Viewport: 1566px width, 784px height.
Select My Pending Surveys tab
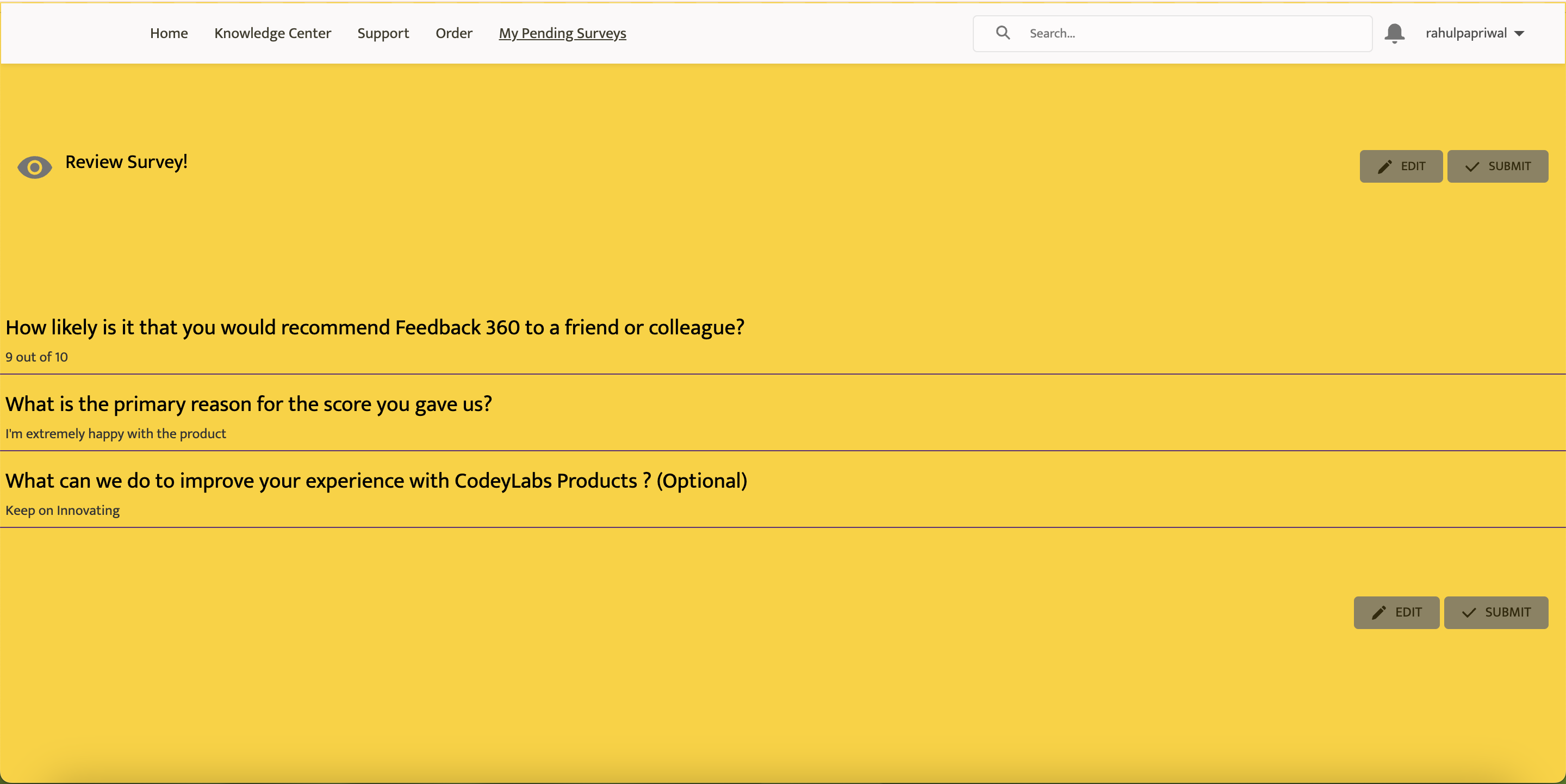pos(562,33)
